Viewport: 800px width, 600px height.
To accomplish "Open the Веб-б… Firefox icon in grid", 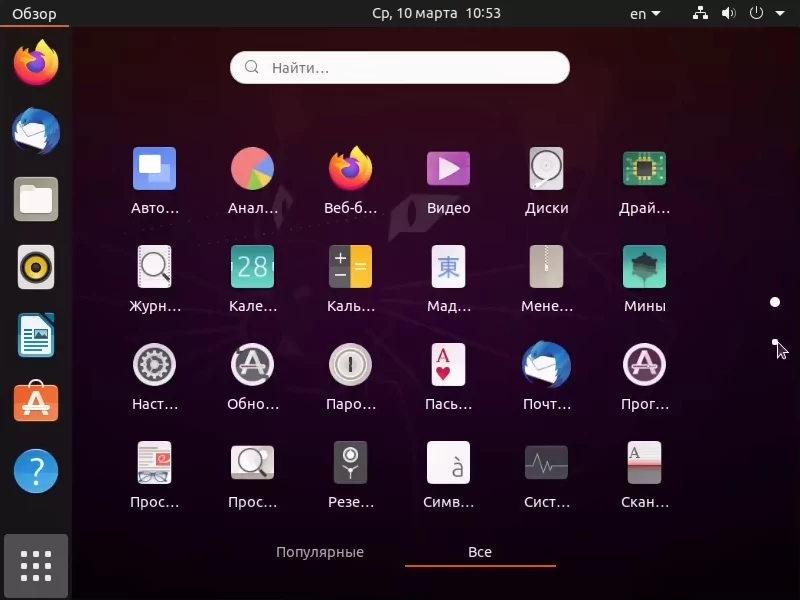I will [351, 169].
